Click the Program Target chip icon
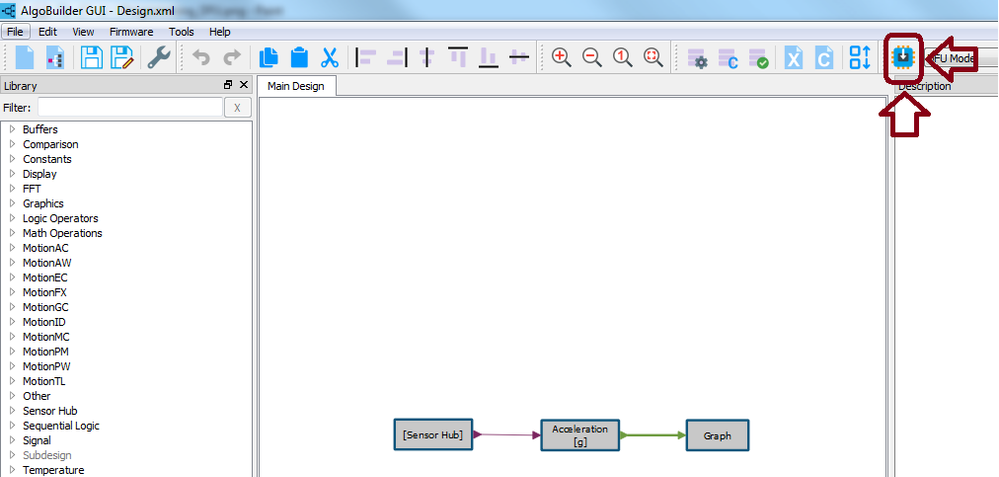 902,58
